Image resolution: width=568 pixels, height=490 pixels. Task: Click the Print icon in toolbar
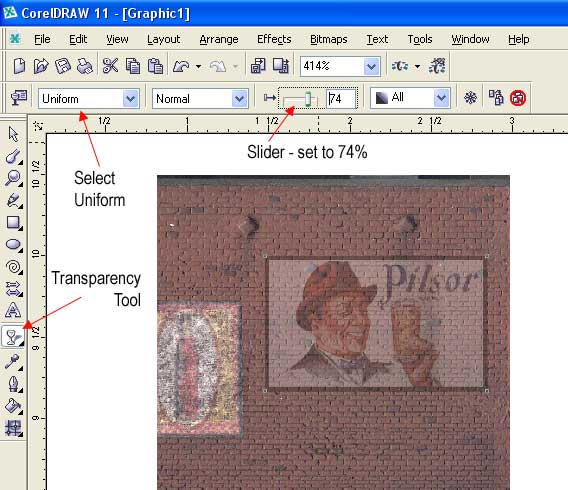click(85, 66)
